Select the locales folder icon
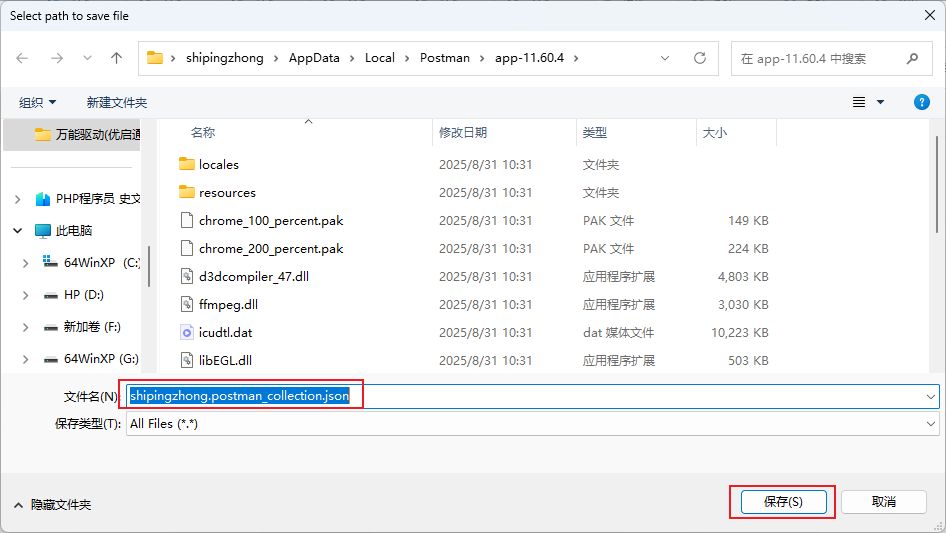Image resolution: width=946 pixels, height=533 pixels. point(186,164)
